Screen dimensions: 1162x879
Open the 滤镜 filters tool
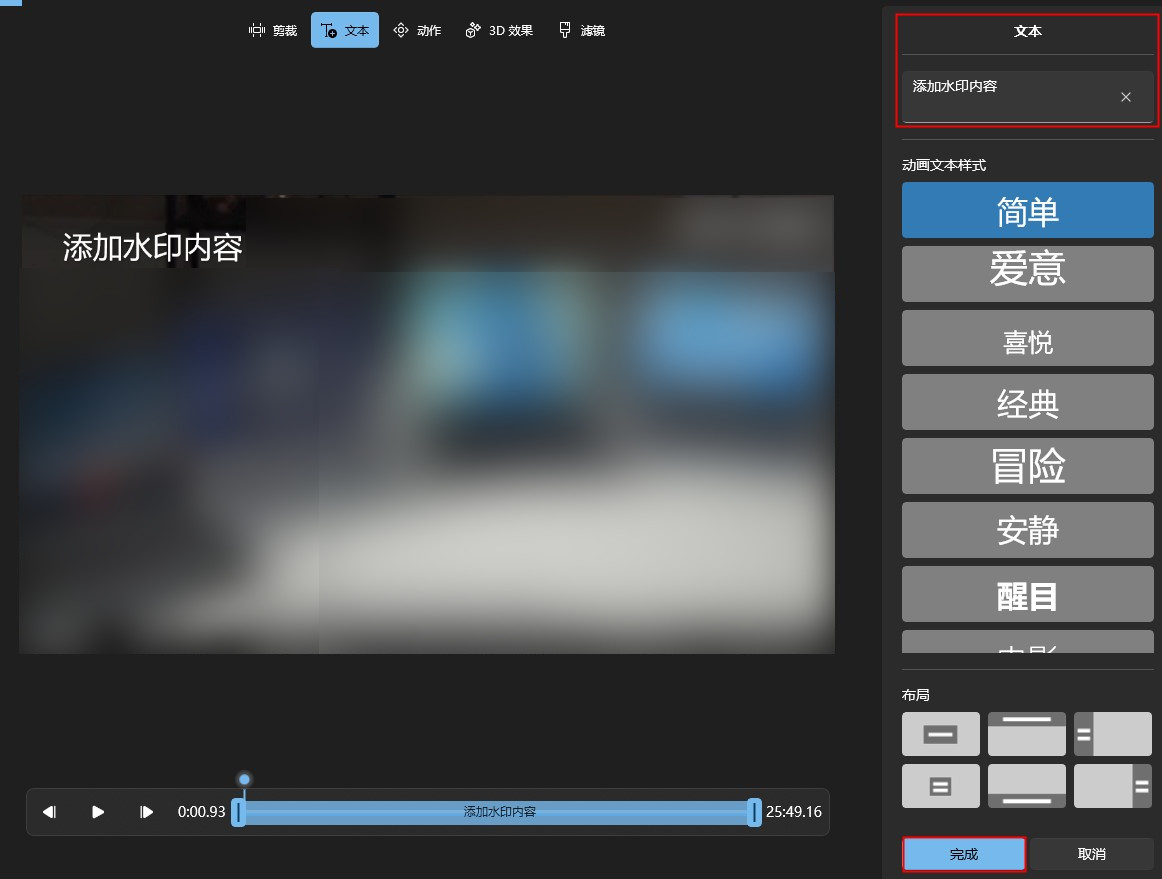[x=582, y=30]
